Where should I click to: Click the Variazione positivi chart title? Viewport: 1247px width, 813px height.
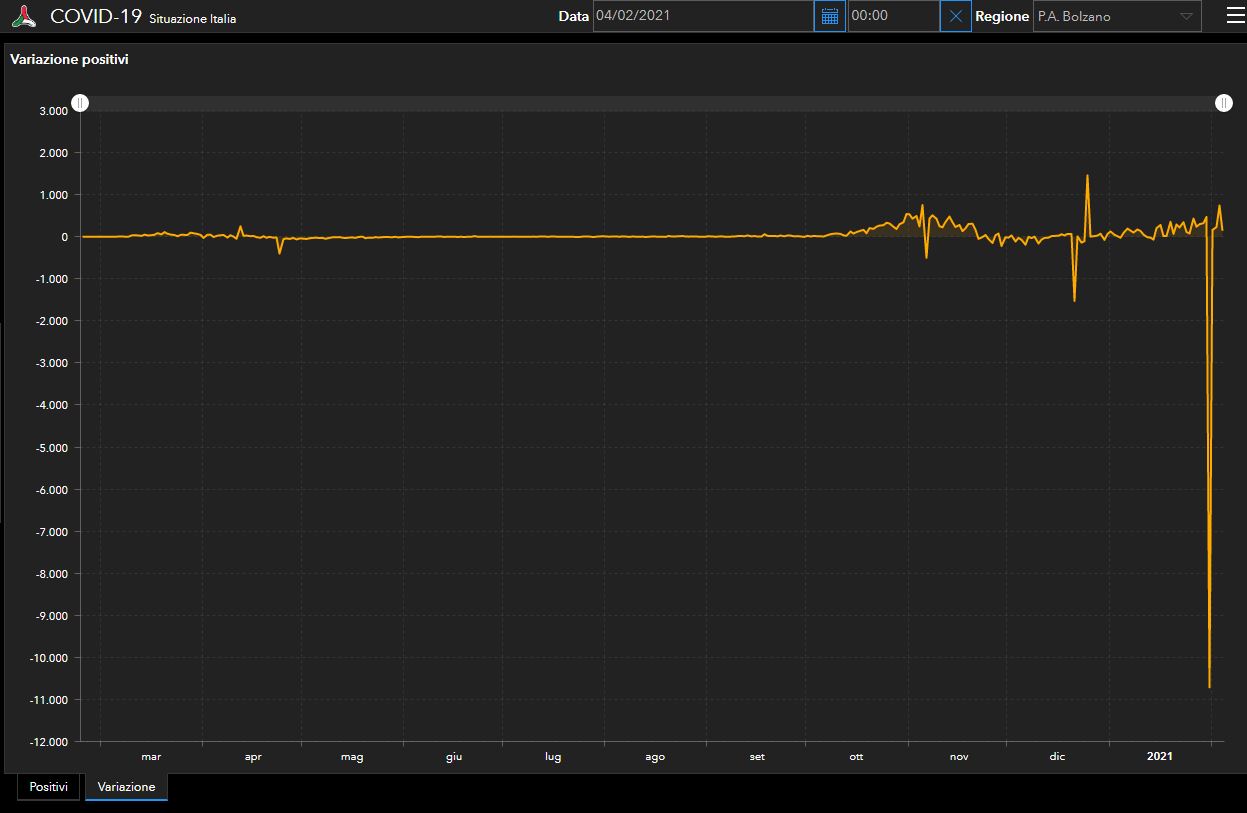(69, 59)
